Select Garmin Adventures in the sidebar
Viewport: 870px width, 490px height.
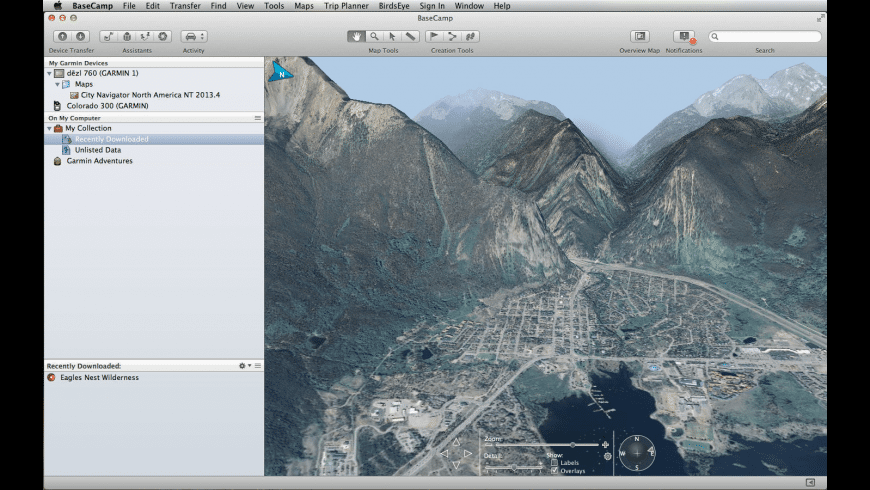point(99,161)
